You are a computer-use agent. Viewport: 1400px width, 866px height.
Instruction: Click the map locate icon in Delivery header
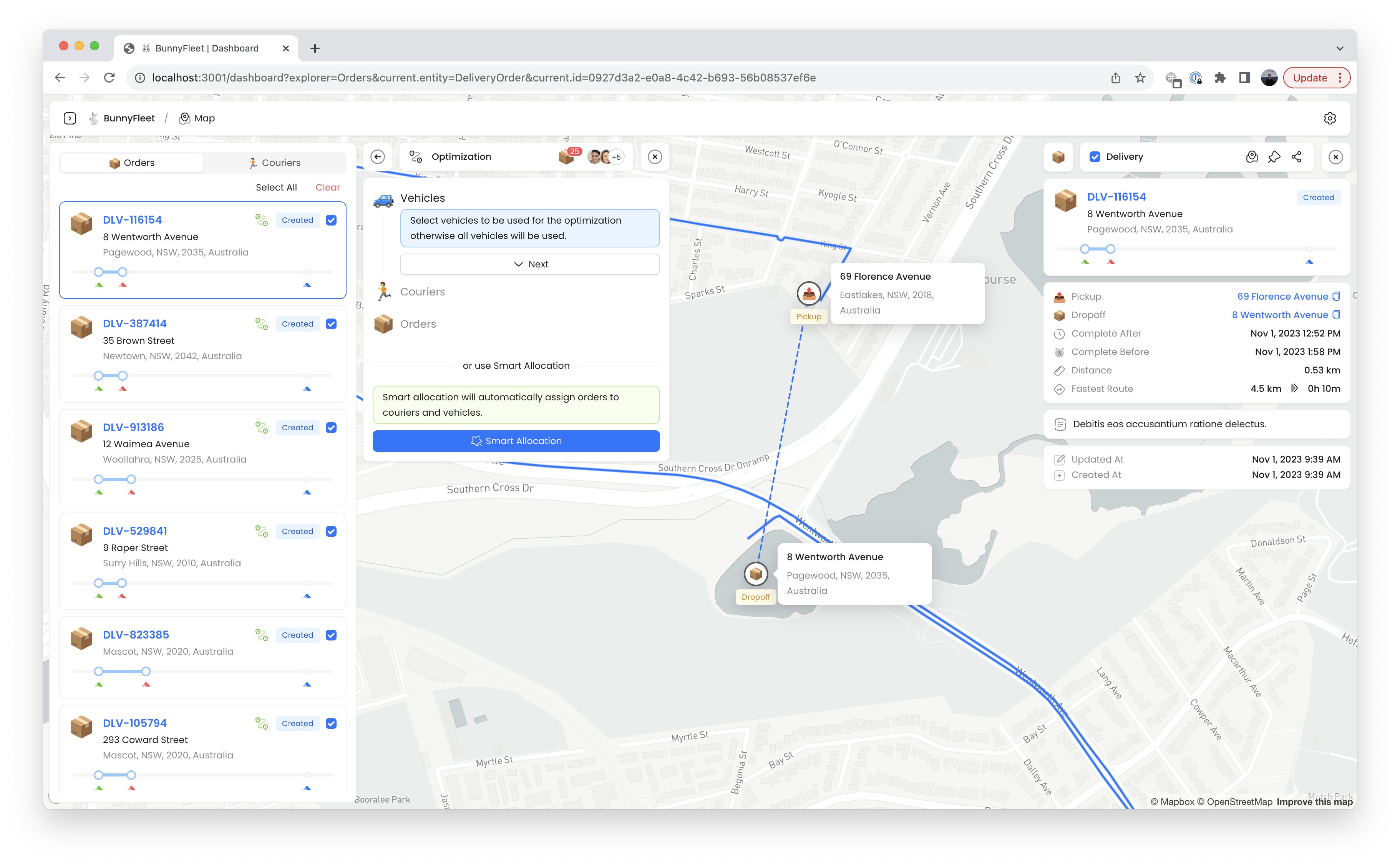[1252, 157]
